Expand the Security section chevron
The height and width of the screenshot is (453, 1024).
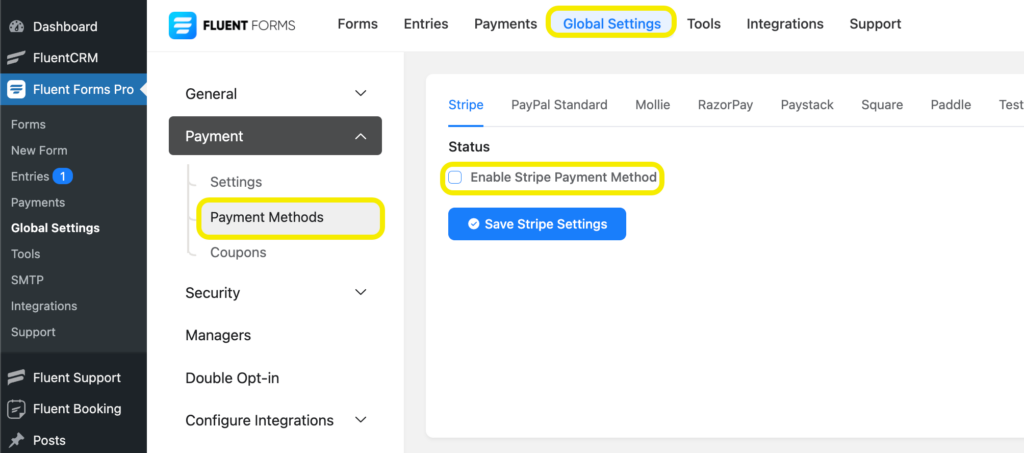[x=360, y=292]
